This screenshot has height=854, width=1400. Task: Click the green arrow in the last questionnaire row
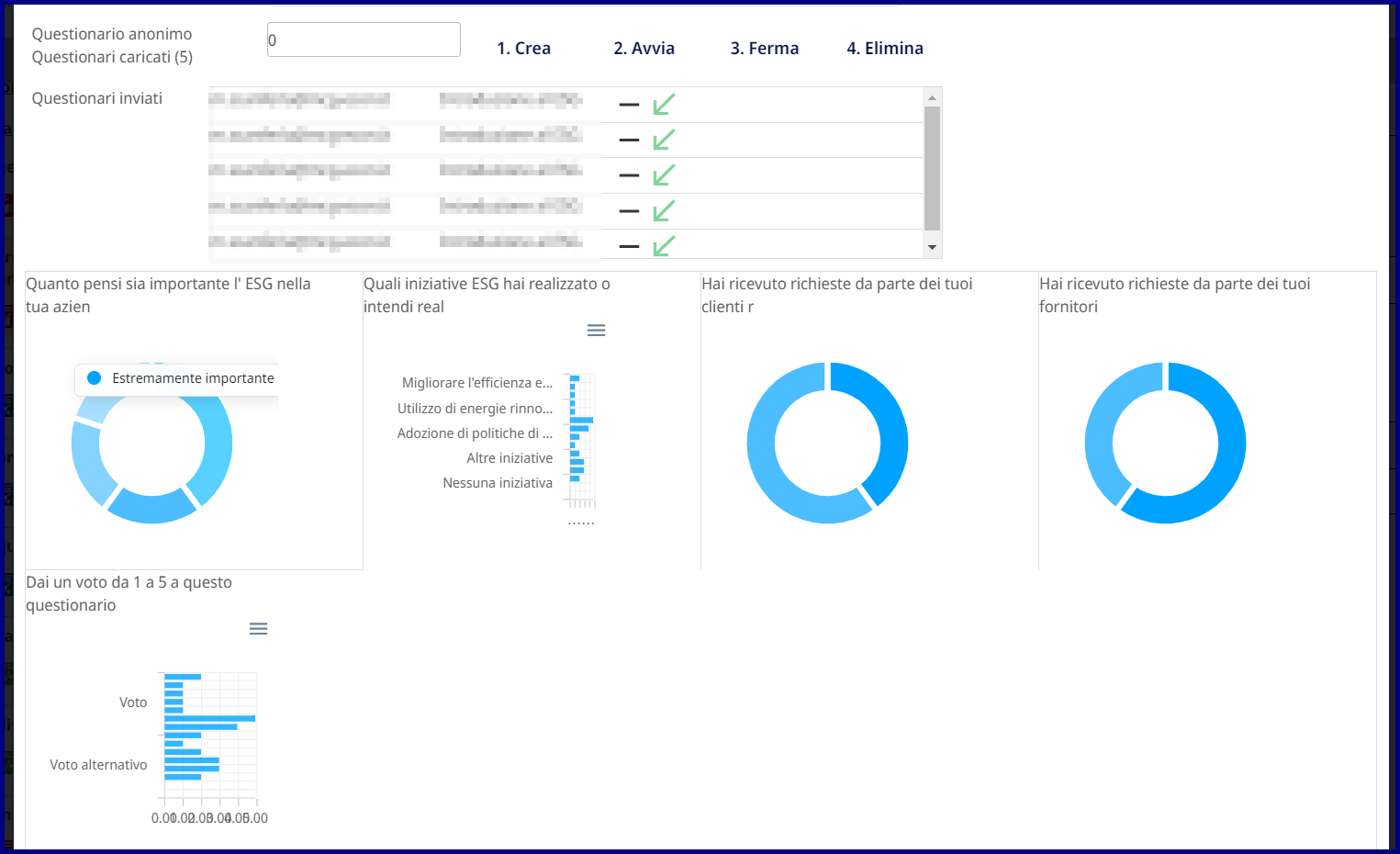point(664,246)
